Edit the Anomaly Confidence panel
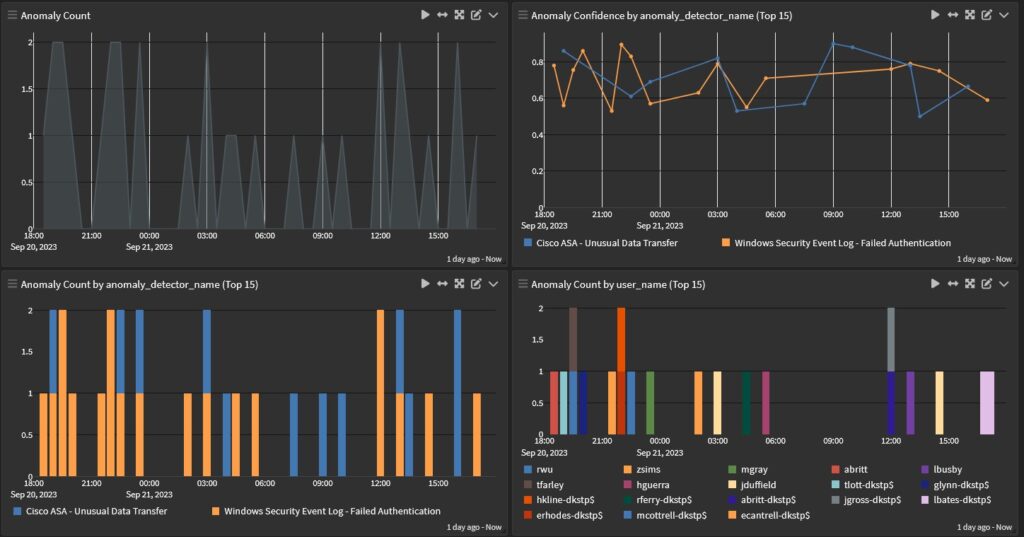 point(987,15)
